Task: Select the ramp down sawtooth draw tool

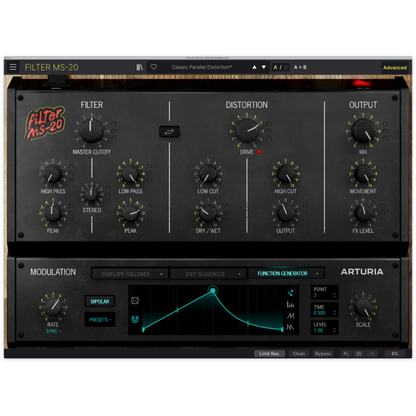Action: pyautogui.click(x=290, y=327)
